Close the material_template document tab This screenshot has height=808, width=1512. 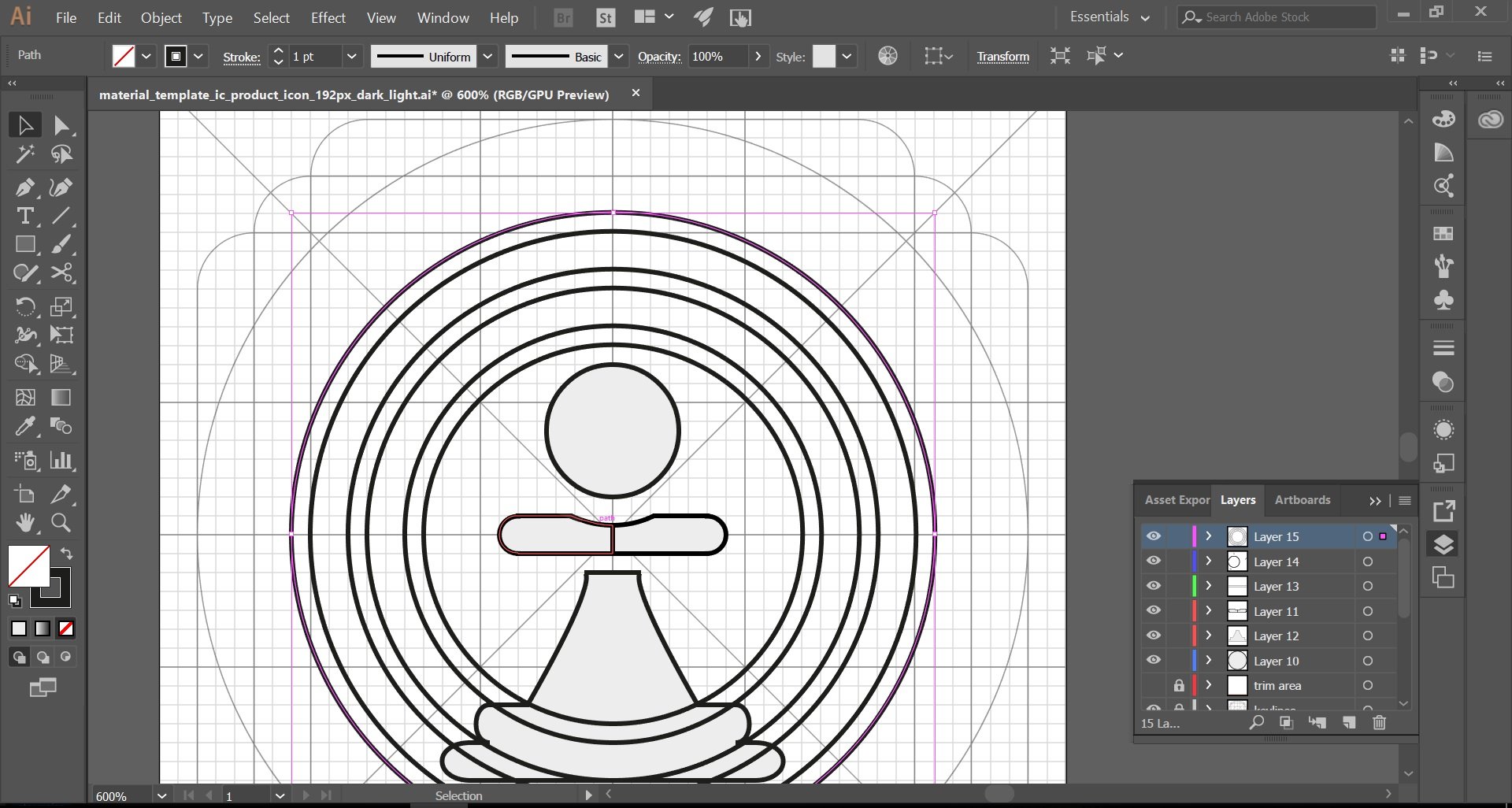coord(636,93)
